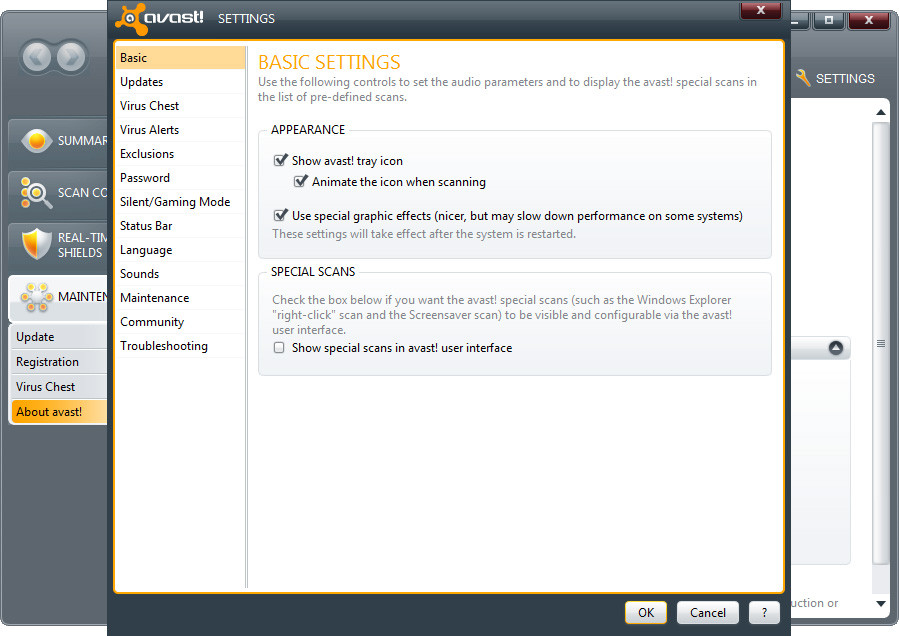Uncheck Show avast! tray icon
The image size is (899, 636).
(x=280, y=160)
